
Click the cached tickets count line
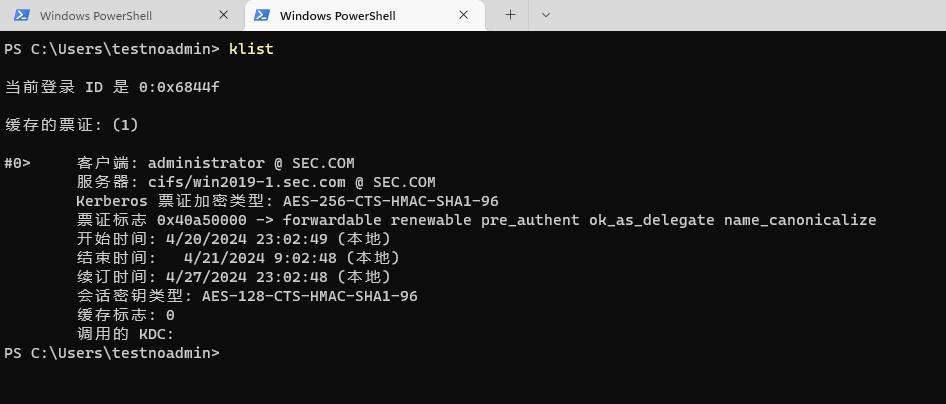(x=72, y=125)
